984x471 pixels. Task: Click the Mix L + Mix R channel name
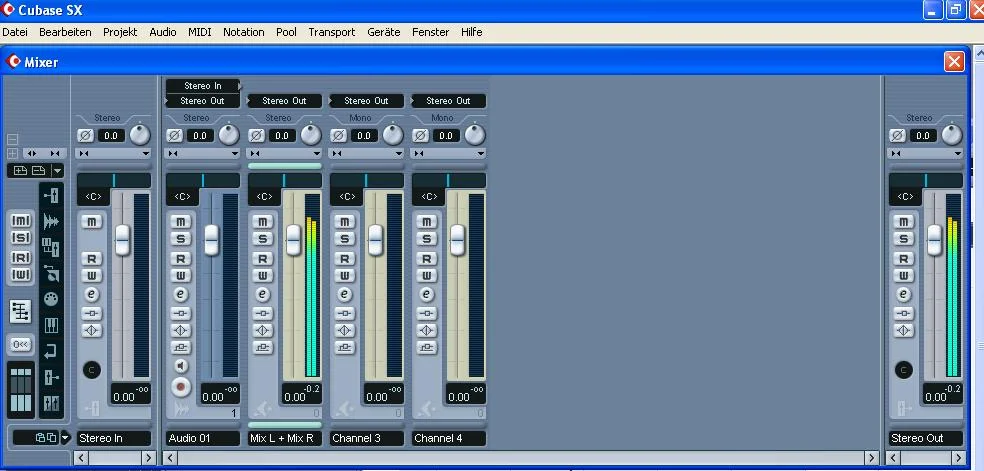pos(285,438)
